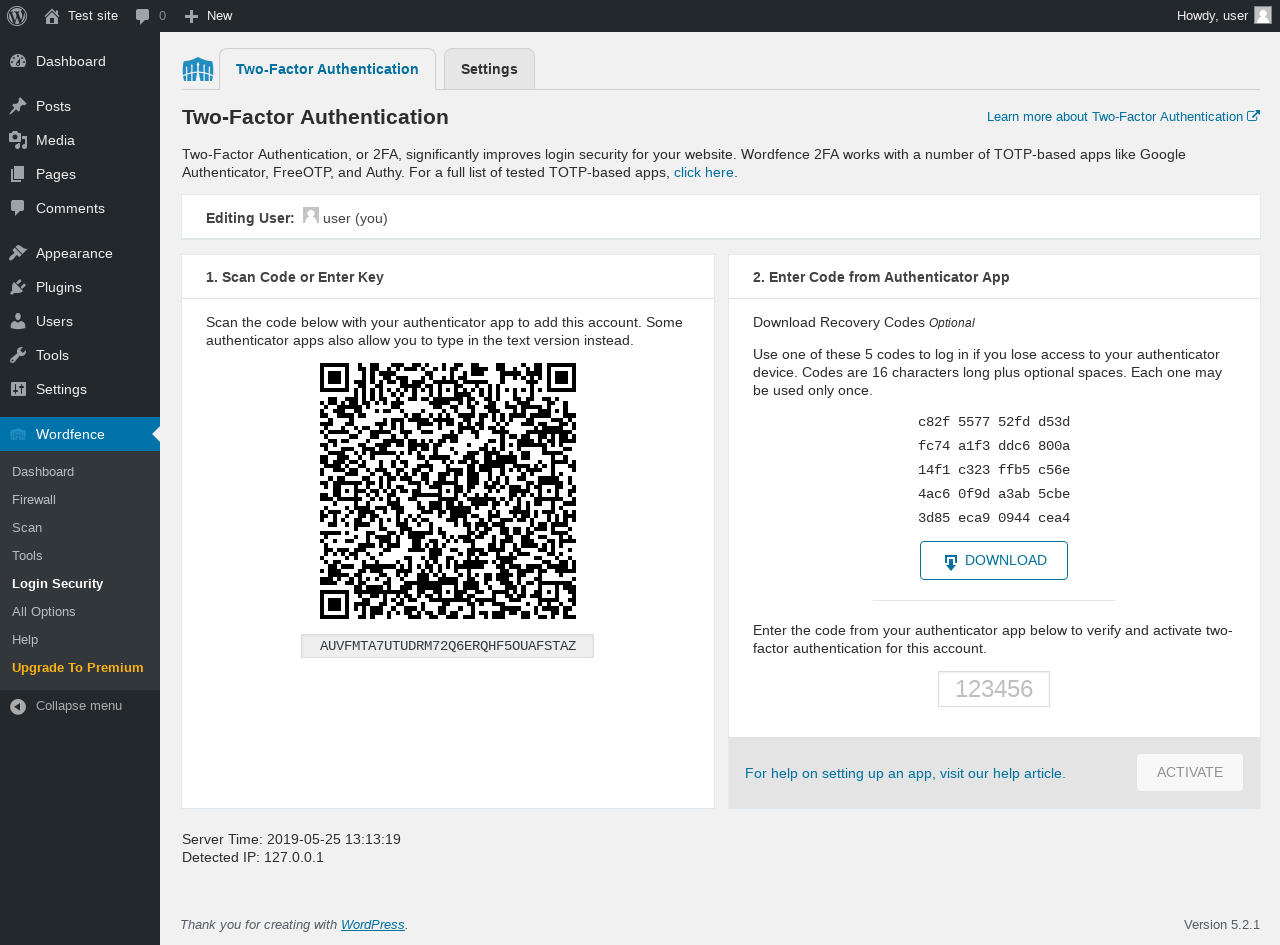Select recovery code 14f1 c323 ffb5 c56e
Viewport: 1280px width, 945px height.
(x=994, y=470)
